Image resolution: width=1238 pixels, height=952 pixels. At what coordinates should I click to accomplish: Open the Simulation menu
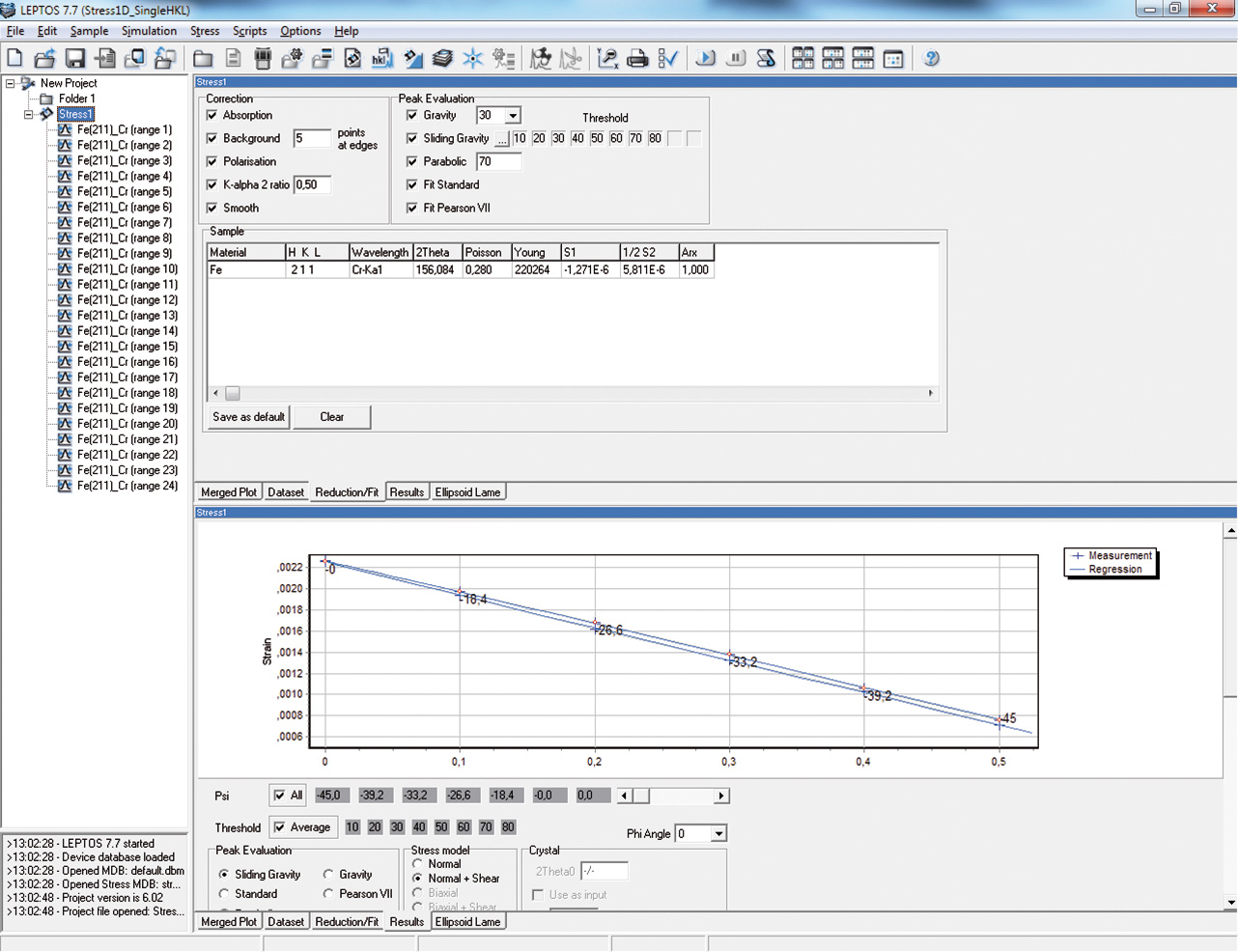click(149, 31)
